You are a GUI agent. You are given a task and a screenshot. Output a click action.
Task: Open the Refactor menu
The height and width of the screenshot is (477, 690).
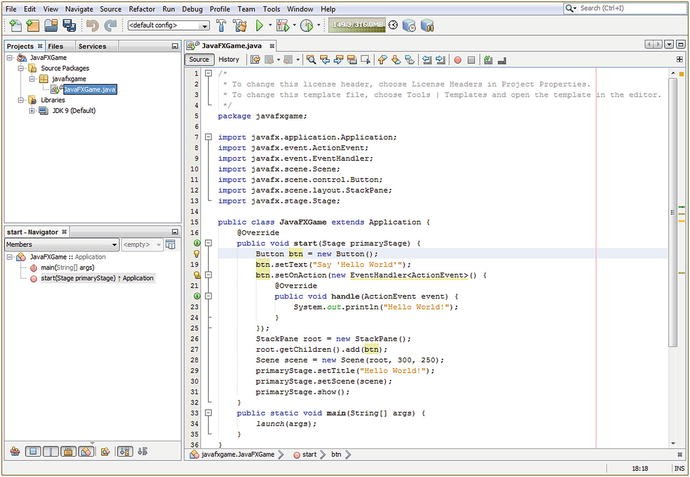[142, 8]
